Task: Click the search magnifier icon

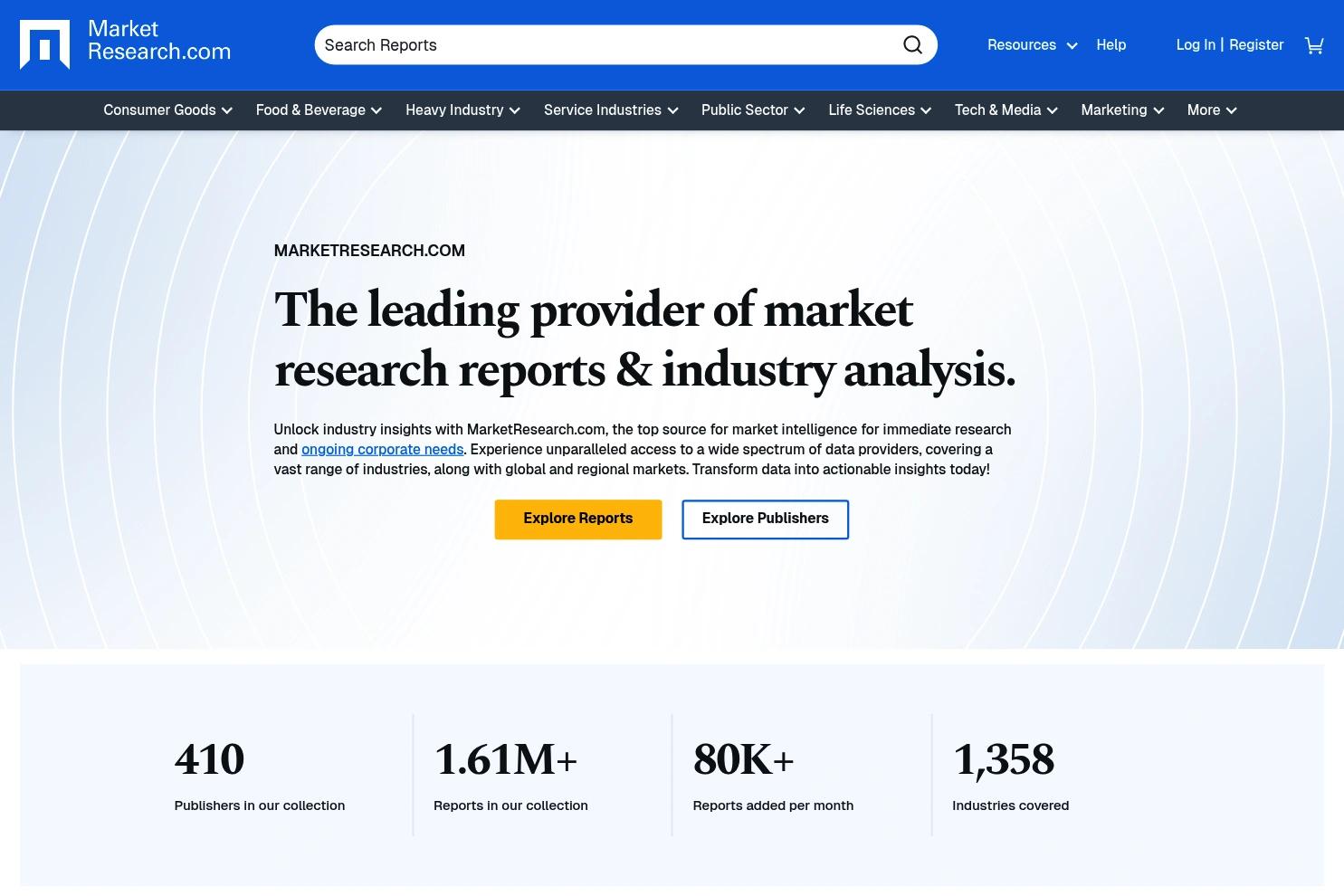Action: pyautogui.click(x=912, y=45)
